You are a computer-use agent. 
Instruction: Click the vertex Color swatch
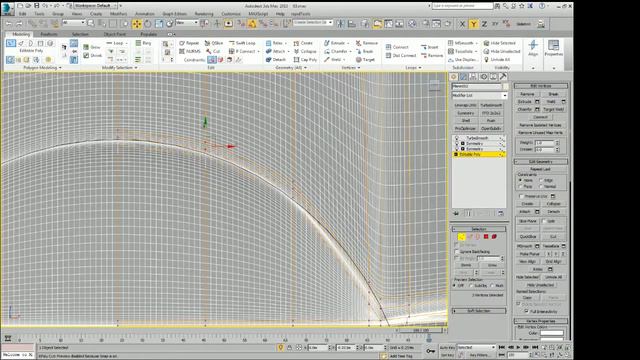pos(551,333)
